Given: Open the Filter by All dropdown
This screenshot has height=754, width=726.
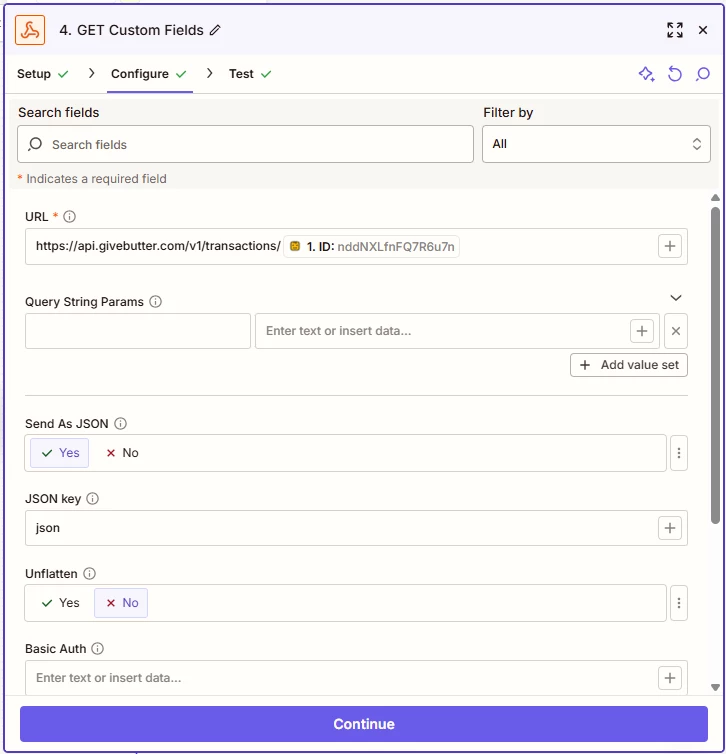Looking at the screenshot, I should (596, 144).
